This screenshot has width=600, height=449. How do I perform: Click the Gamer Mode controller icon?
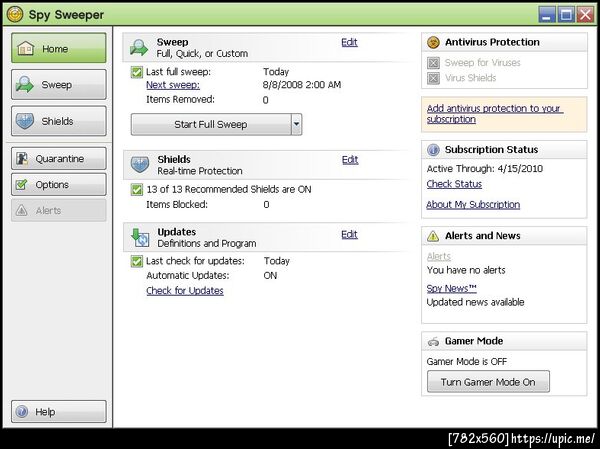tap(433, 341)
